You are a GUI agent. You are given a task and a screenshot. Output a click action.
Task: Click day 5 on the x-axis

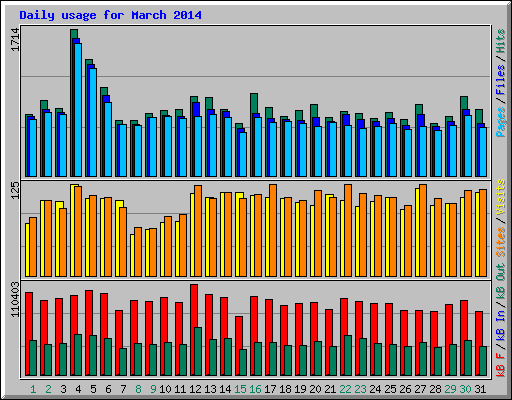click(93, 389)
